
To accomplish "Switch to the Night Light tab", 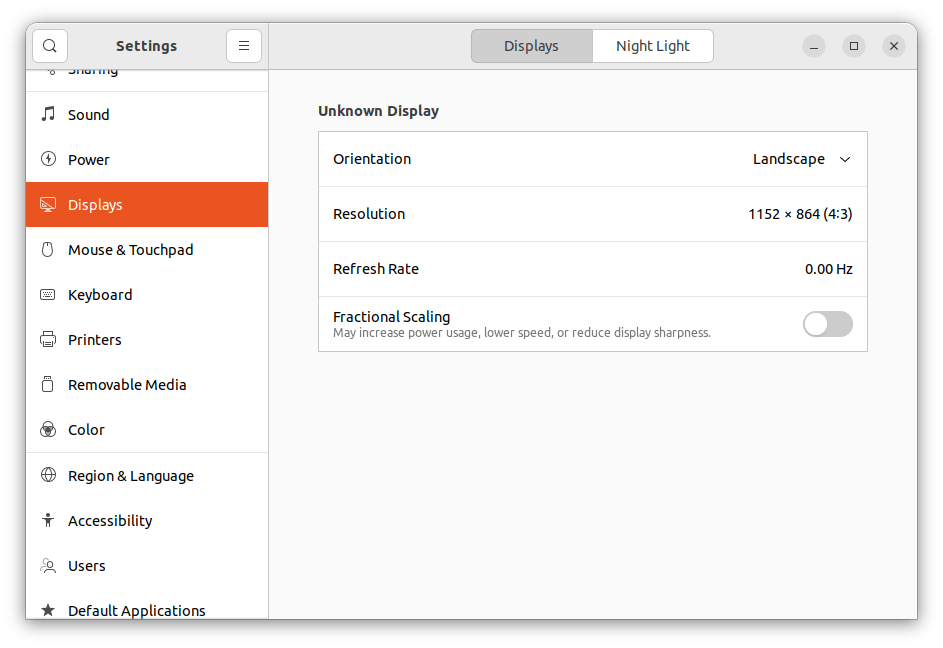I will (x=652, y=46).
